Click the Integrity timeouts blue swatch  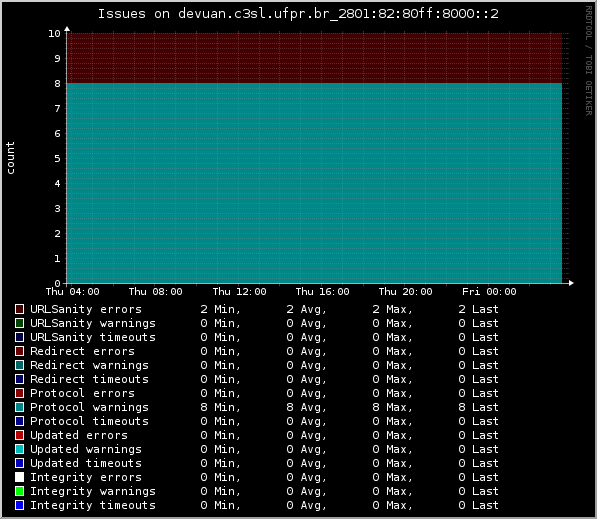pos(19,505)
